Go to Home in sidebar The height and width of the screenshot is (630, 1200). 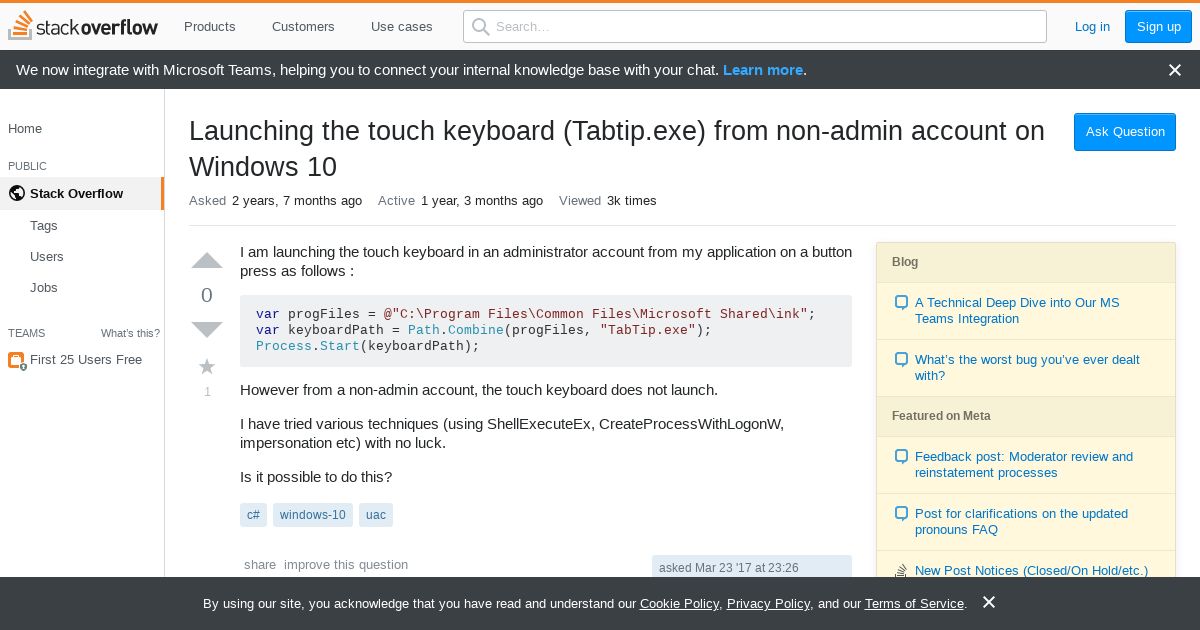25,129
